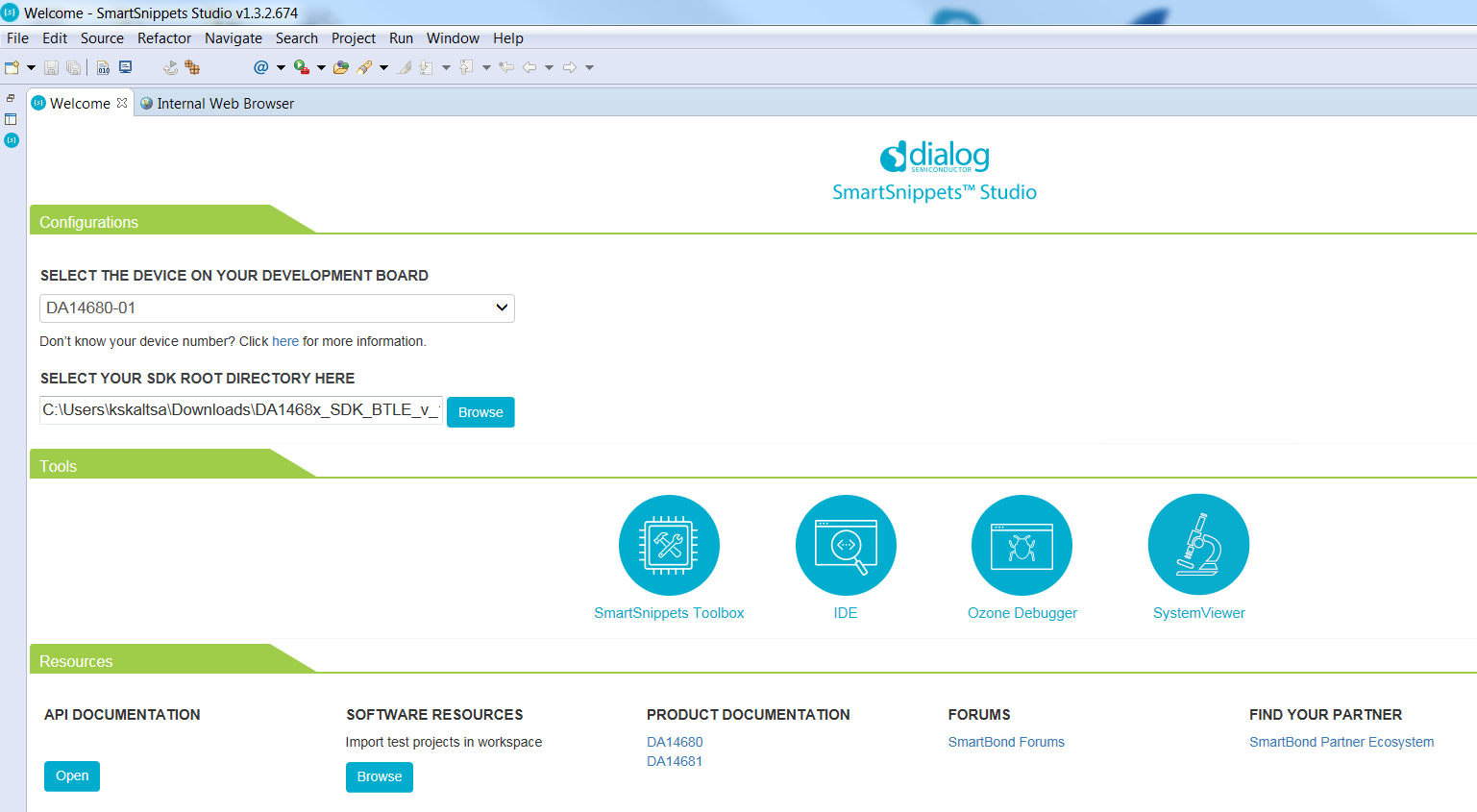Image resolution: width=1477 pixels, height=812 pixels.
Task: Click the Save All icon in toolbar
Action: point(73,67)
